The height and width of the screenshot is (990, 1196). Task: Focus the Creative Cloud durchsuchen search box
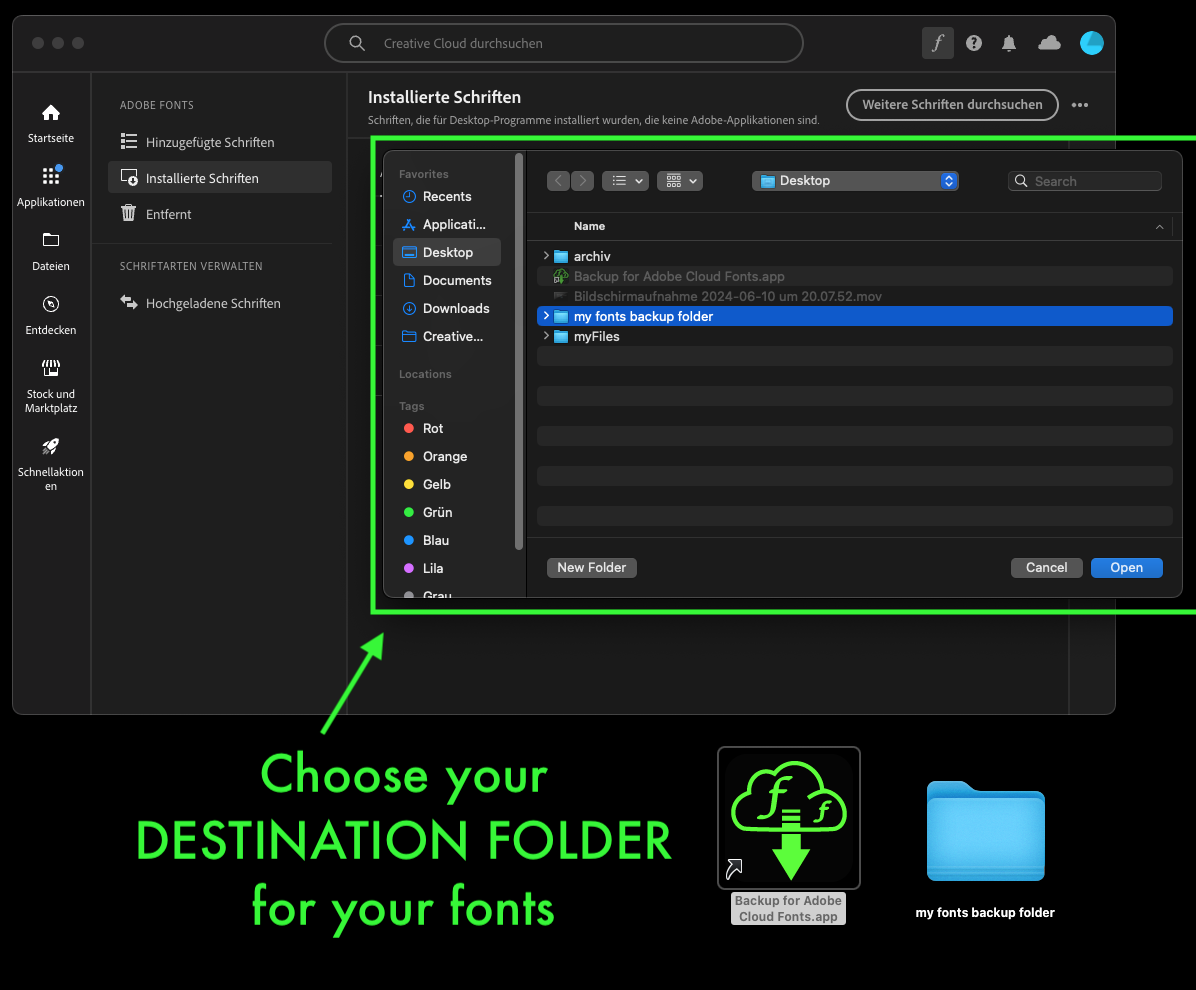564,43
